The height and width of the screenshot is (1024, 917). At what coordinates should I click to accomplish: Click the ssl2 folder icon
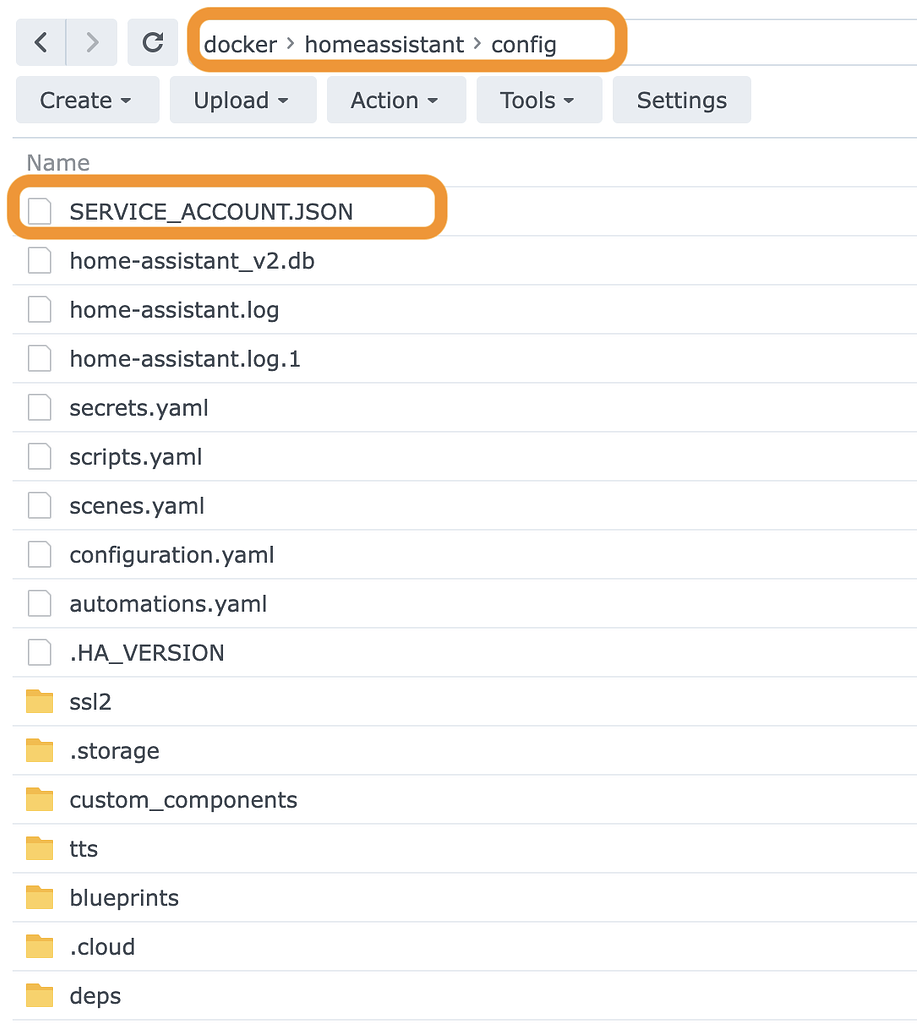40,701
